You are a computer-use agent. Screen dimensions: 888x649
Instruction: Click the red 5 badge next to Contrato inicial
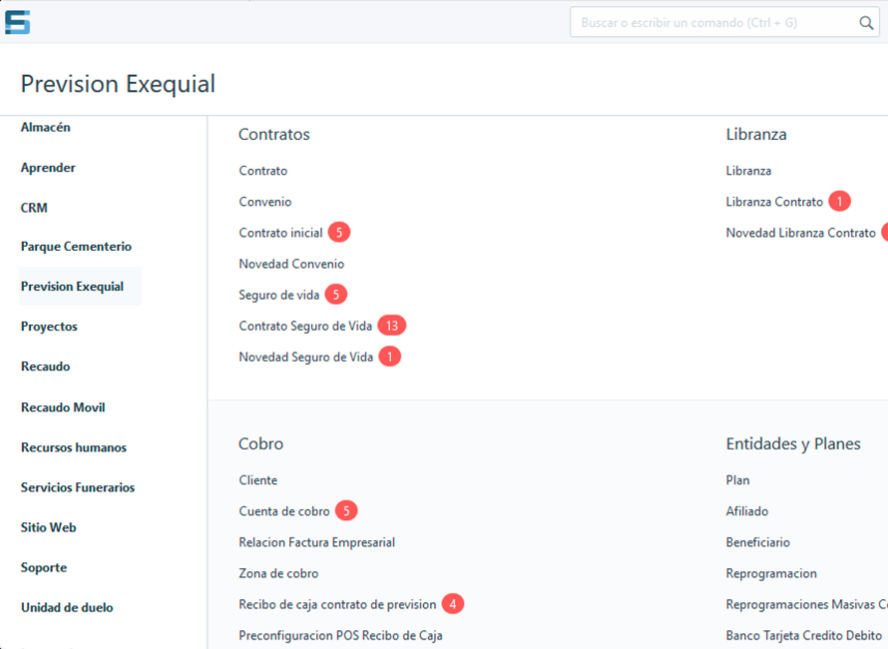click(339, 232)
